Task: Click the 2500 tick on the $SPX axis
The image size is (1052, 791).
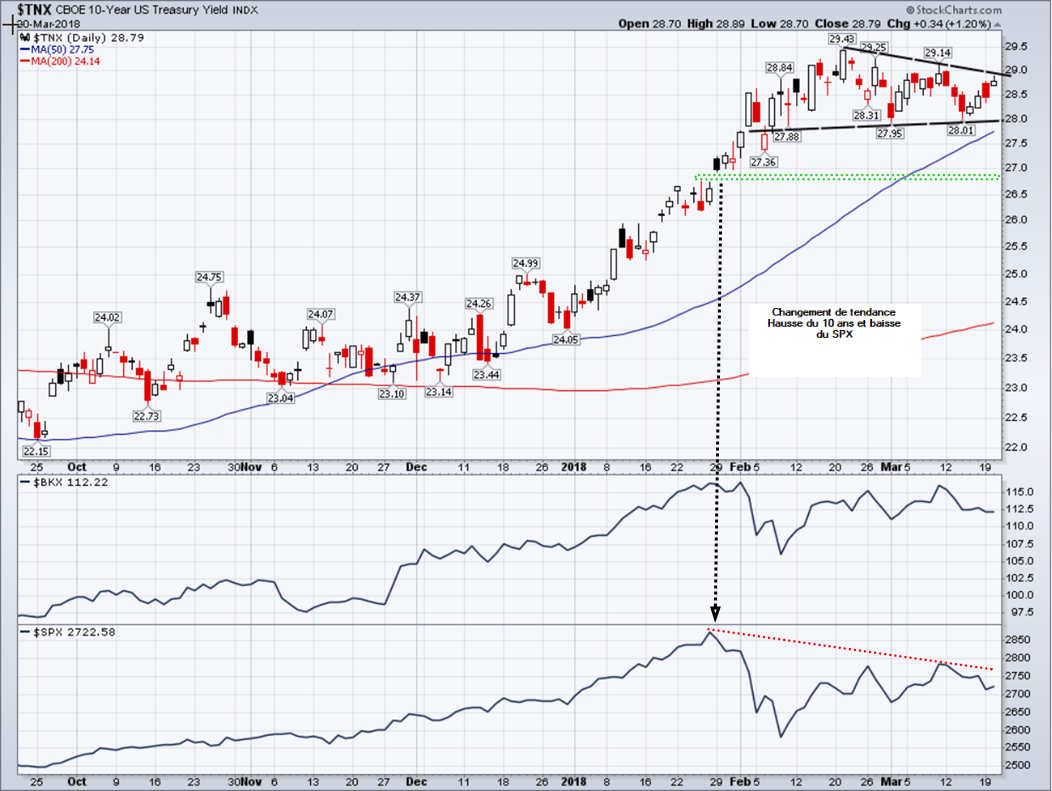Action: 1016,766
